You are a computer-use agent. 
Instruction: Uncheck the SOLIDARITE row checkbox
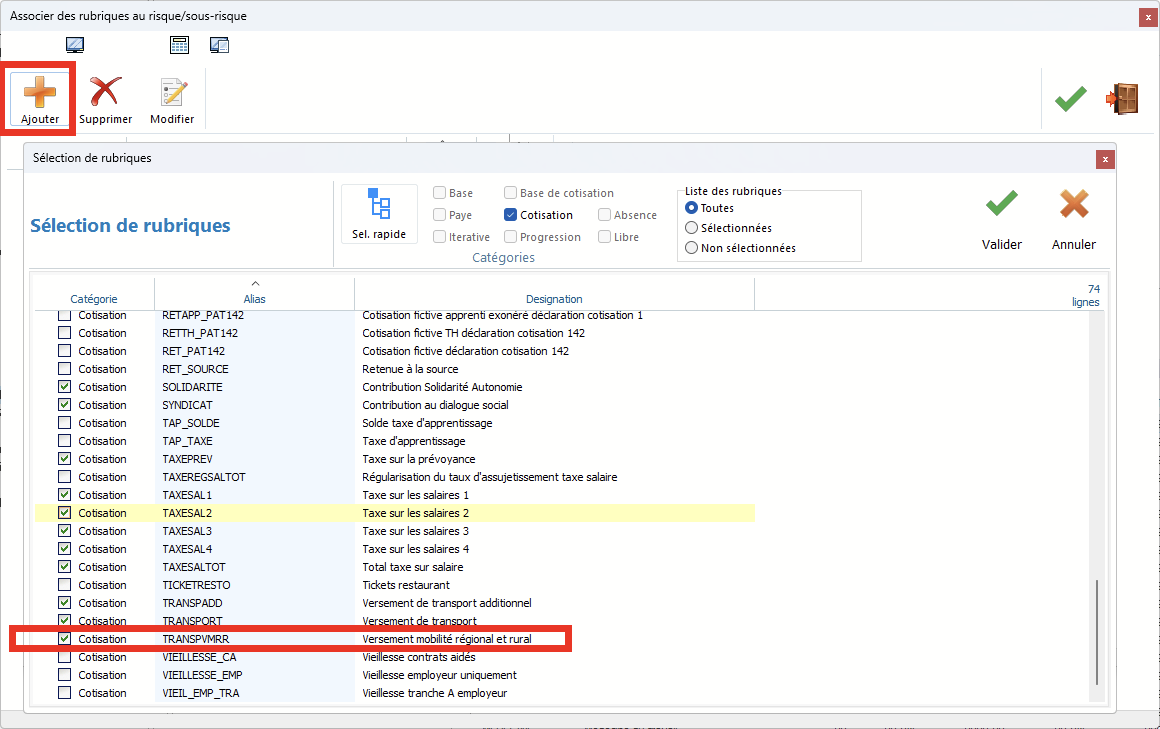[x=64, y=386]
